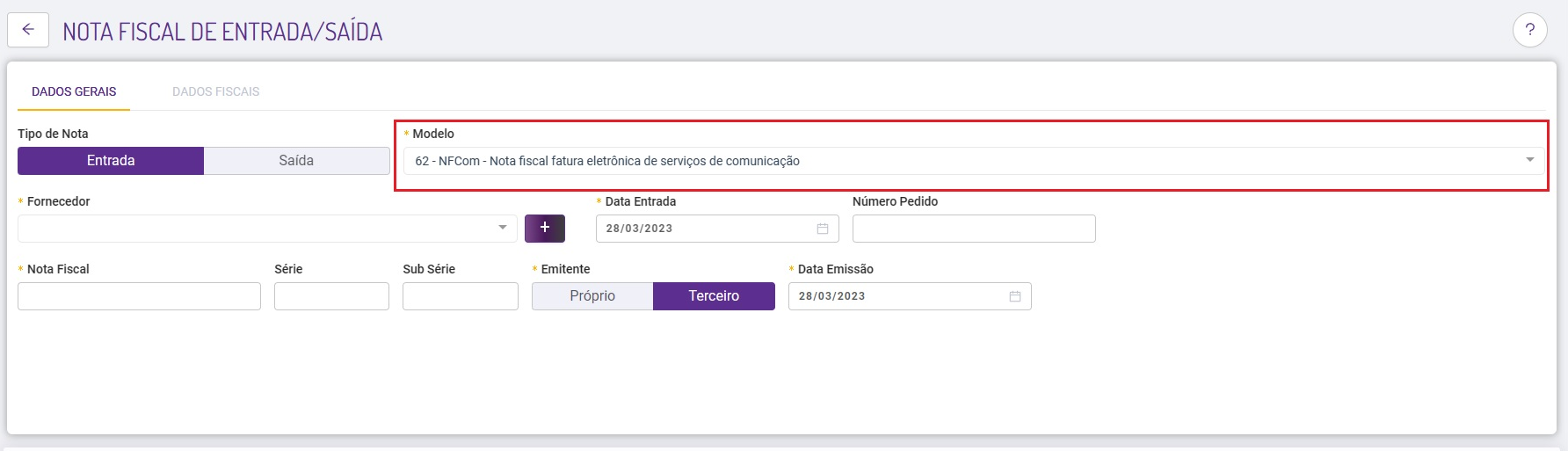Switch Tipo de Nota to Saída
Image resolution: width=1568 pixels, height=451 pixels.
click(296, 161)
